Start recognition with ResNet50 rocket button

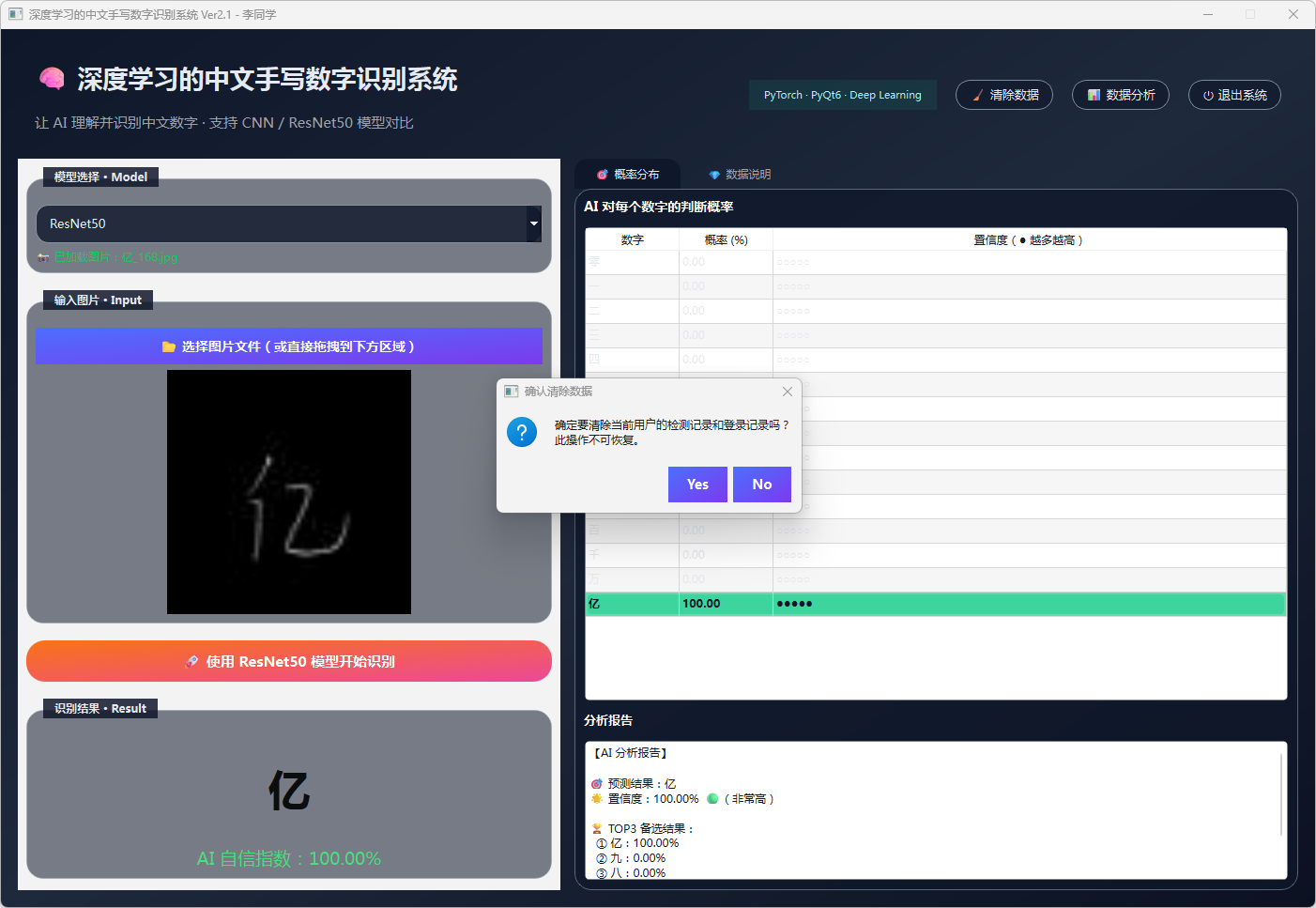click(x=289, y=661)
